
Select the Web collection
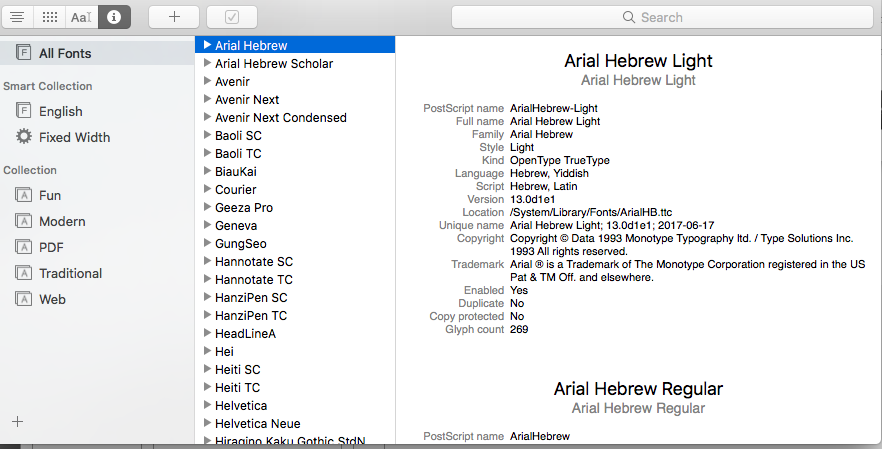tap(97, 299)
